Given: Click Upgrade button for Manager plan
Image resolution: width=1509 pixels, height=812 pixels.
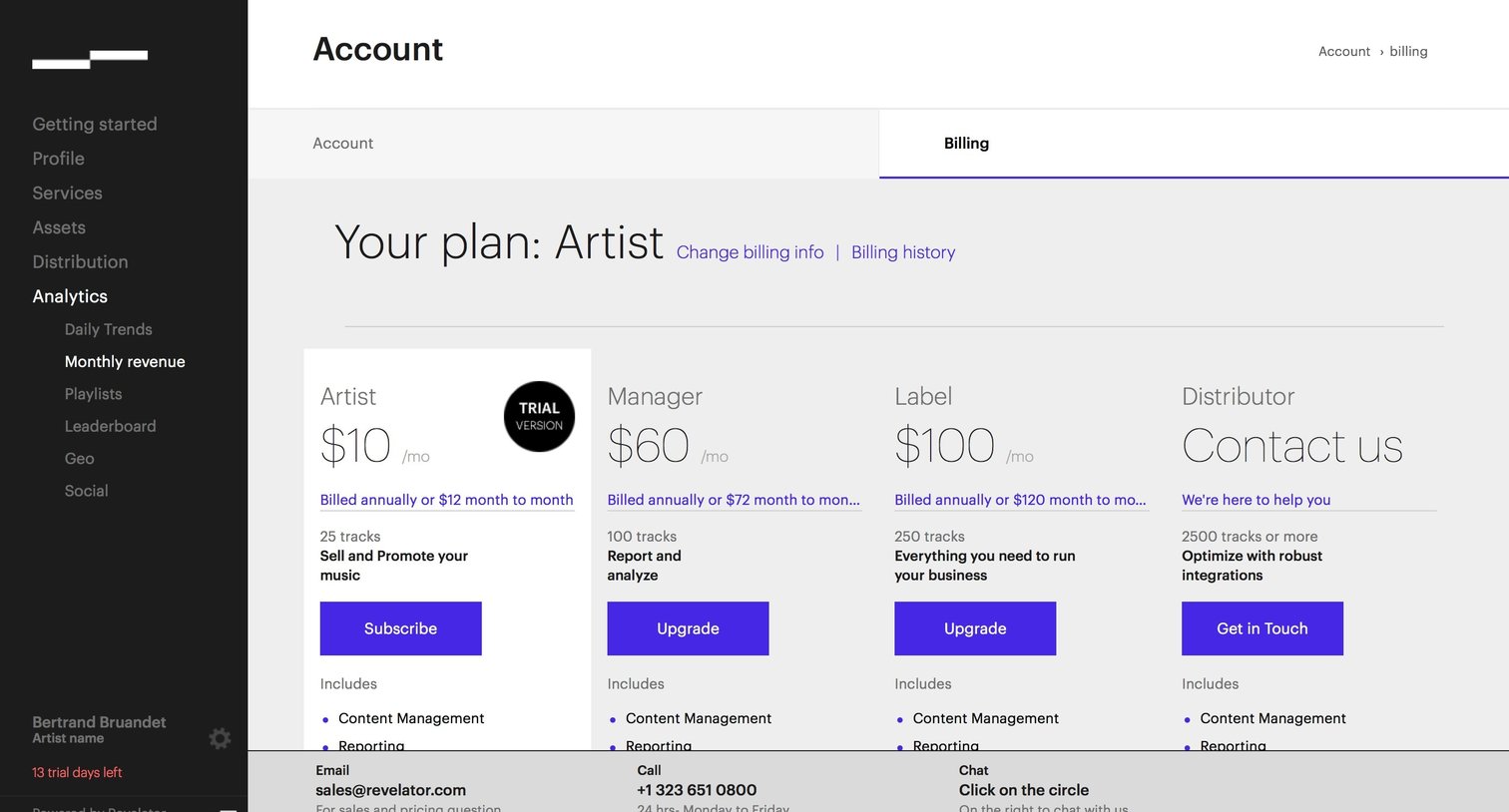Looking at the screenshot, I should coord(689,628).
